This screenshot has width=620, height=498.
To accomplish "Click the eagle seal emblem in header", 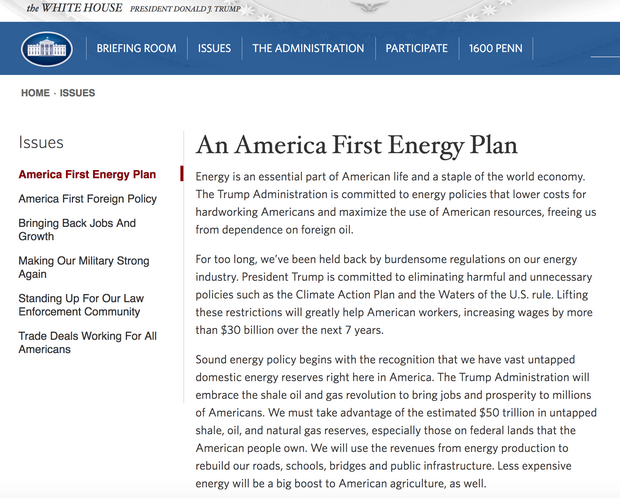I will (369, 6).
